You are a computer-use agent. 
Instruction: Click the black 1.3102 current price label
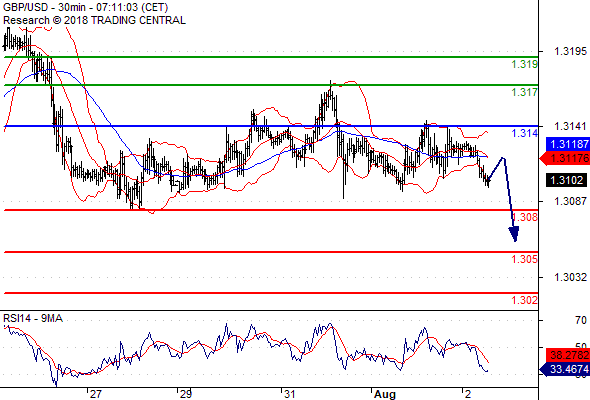pyautogui.click(x=567, y=180)
